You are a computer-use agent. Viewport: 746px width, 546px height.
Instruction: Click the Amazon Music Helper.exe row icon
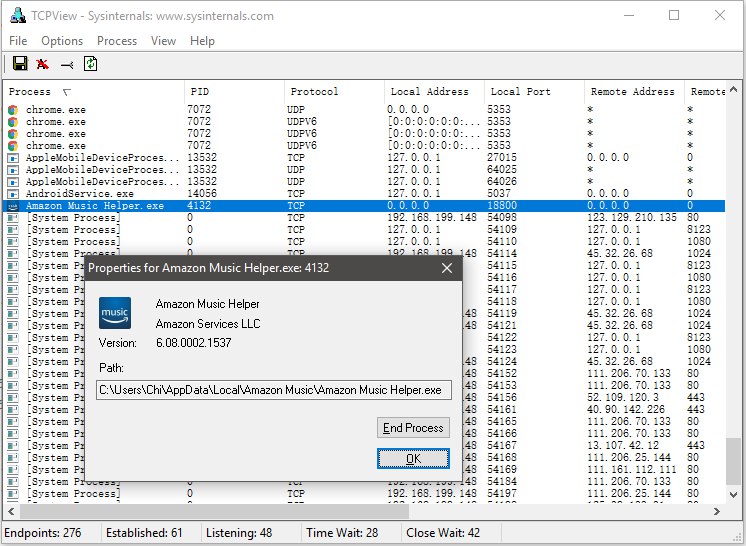pyautogui.click(x=13, y=206)
